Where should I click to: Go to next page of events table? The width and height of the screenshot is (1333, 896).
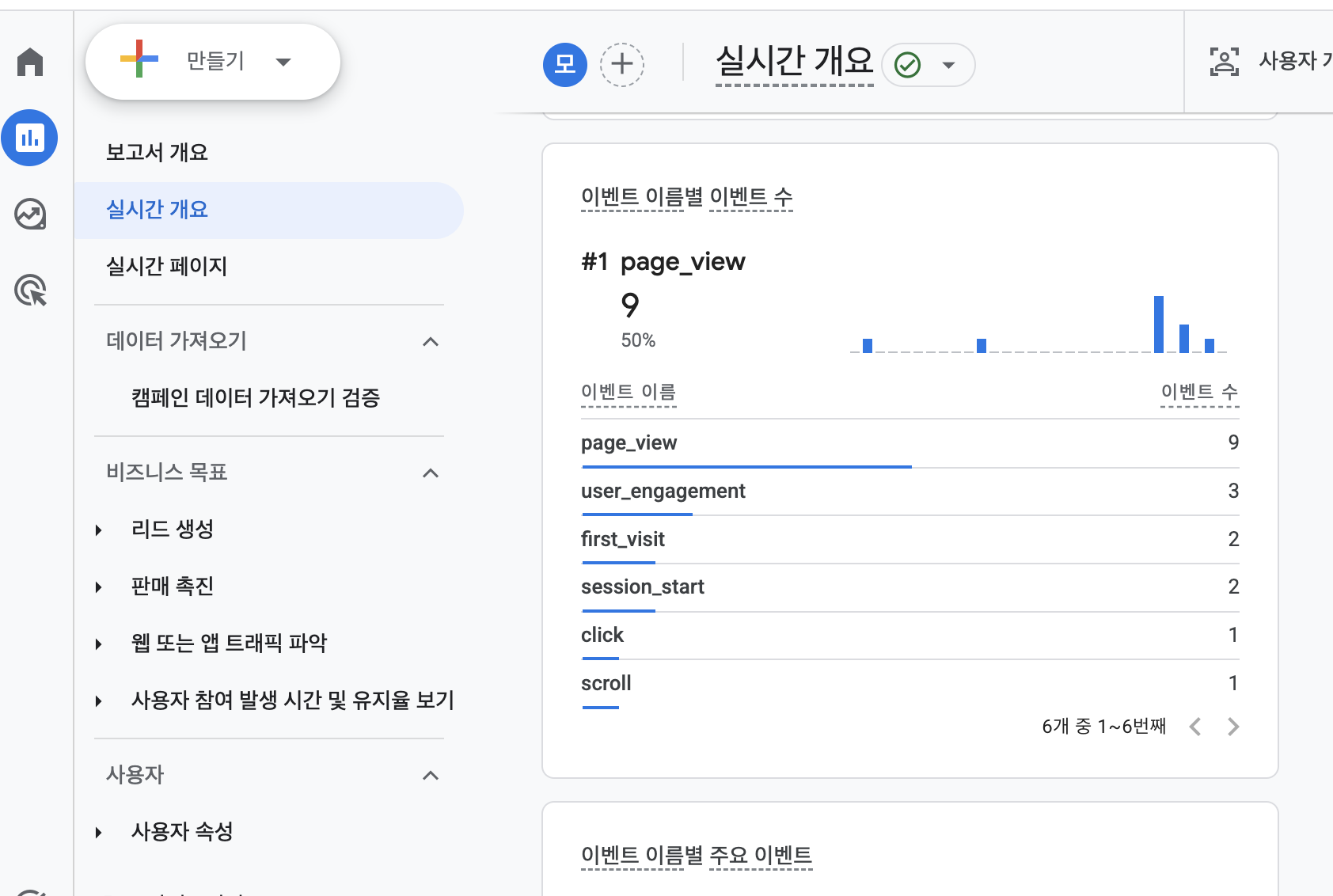pos(1232,726)
